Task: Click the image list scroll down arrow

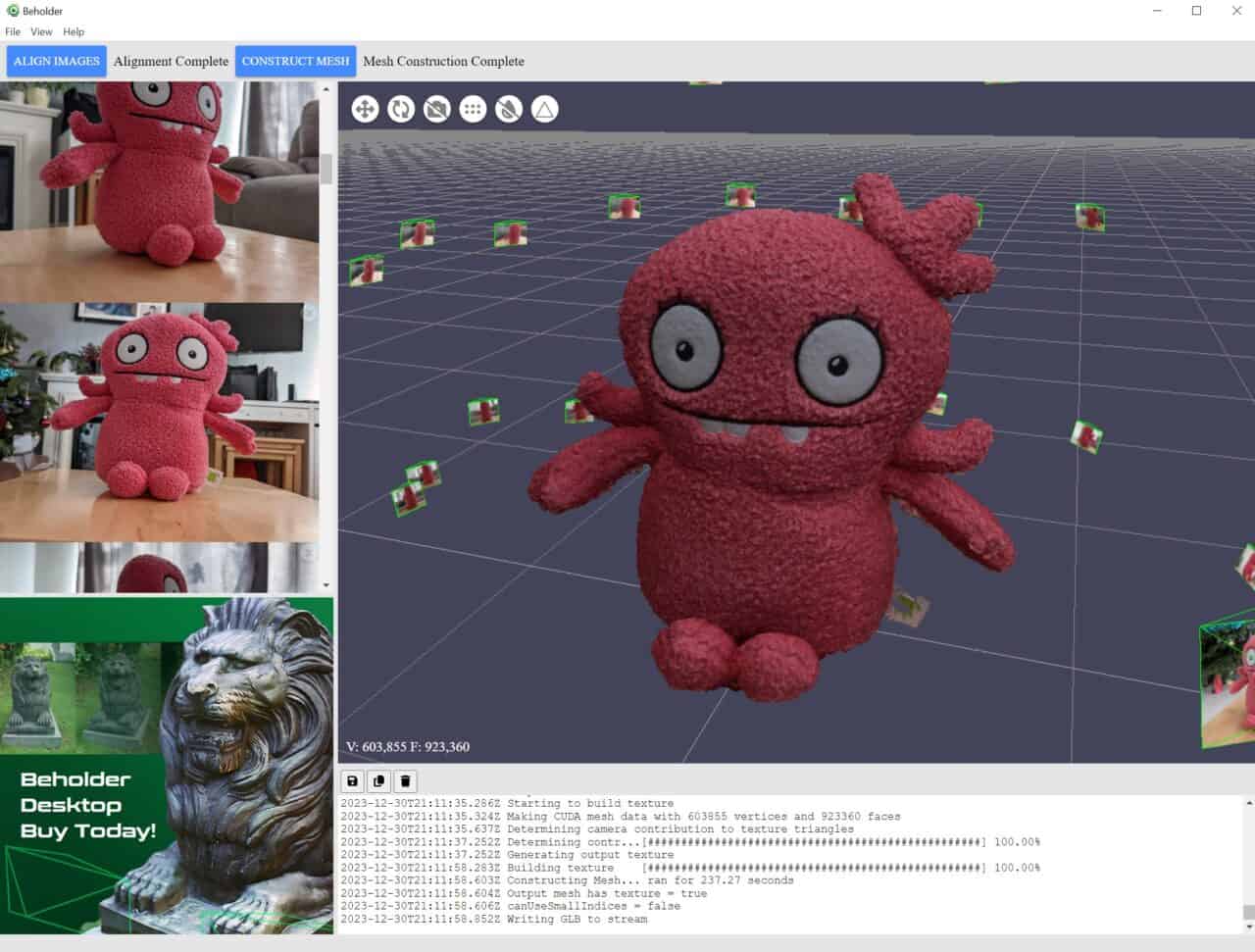Action: (x=326, y=585)
